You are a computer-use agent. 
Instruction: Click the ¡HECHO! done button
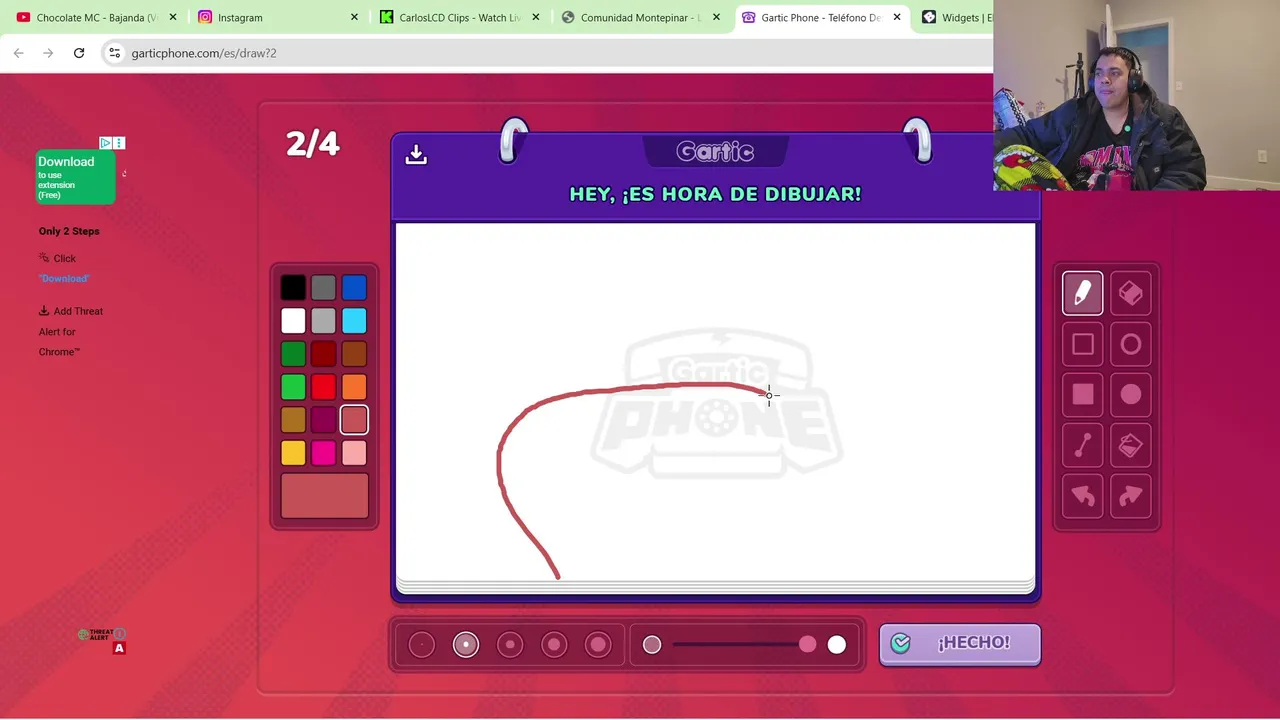point(960,644)
